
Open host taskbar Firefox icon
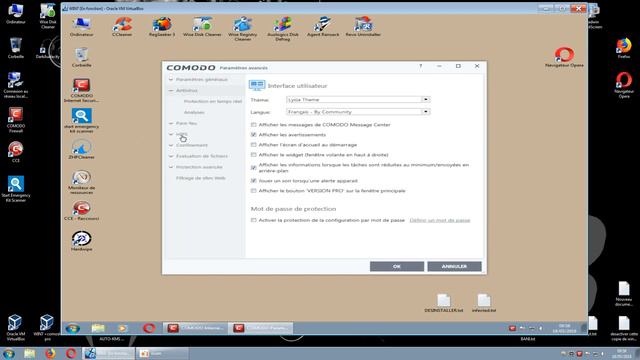(50, 353)
